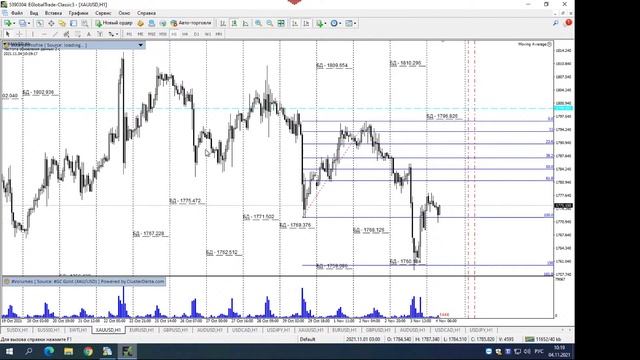Switch to M15 timeframe
This screenshot has width=640, height=360.
[151, 34]
